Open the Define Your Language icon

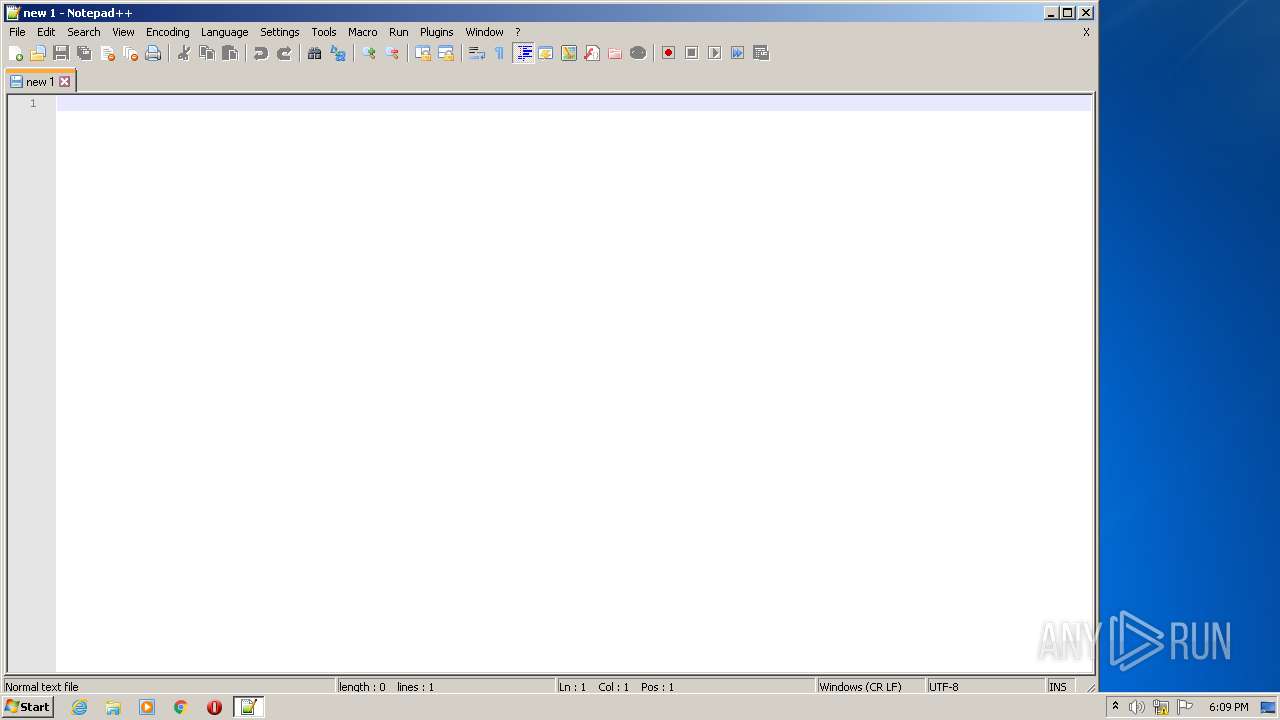tap(546, 53)
